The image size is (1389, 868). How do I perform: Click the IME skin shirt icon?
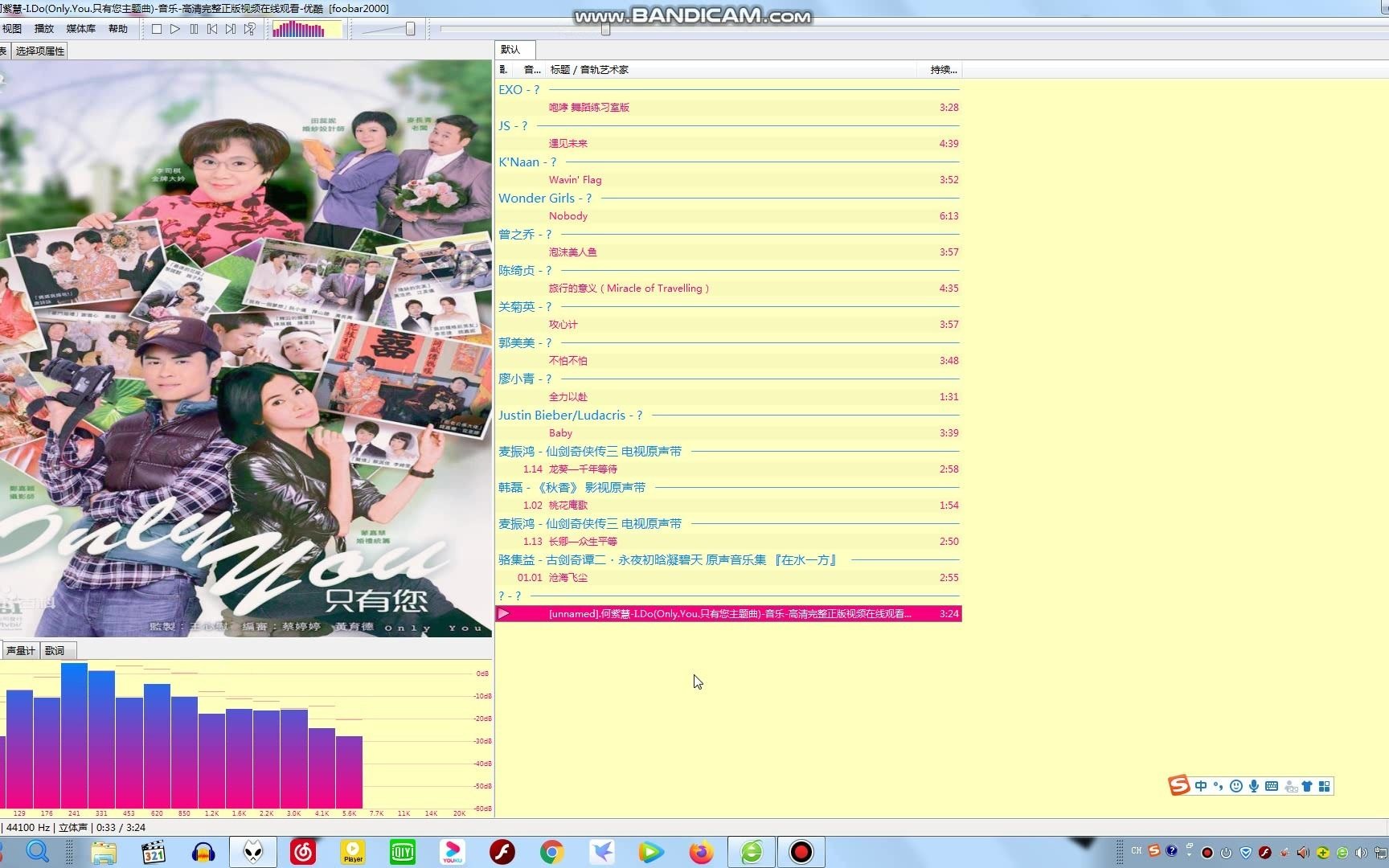tap(1307, 786)
